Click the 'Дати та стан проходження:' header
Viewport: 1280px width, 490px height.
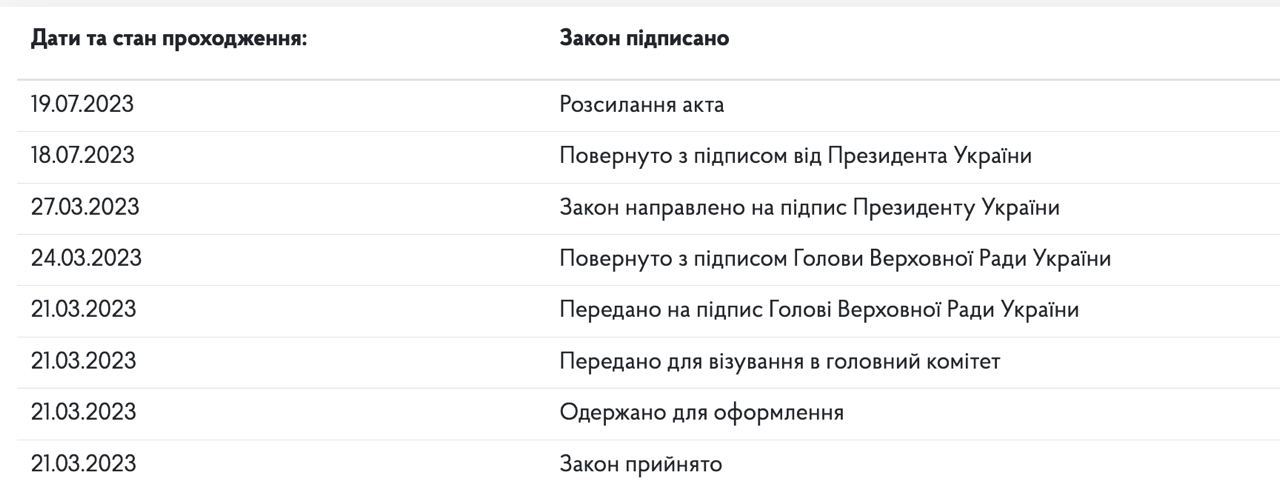[168, 40]
